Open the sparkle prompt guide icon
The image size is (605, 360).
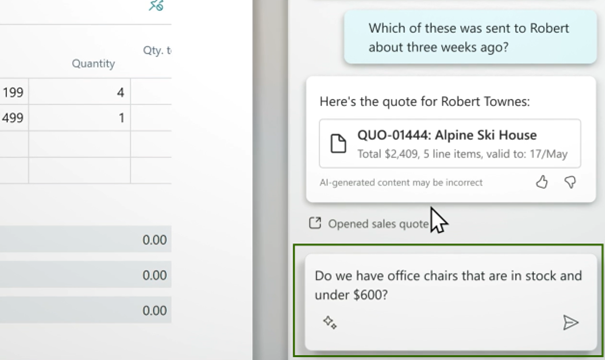(330, 322)
